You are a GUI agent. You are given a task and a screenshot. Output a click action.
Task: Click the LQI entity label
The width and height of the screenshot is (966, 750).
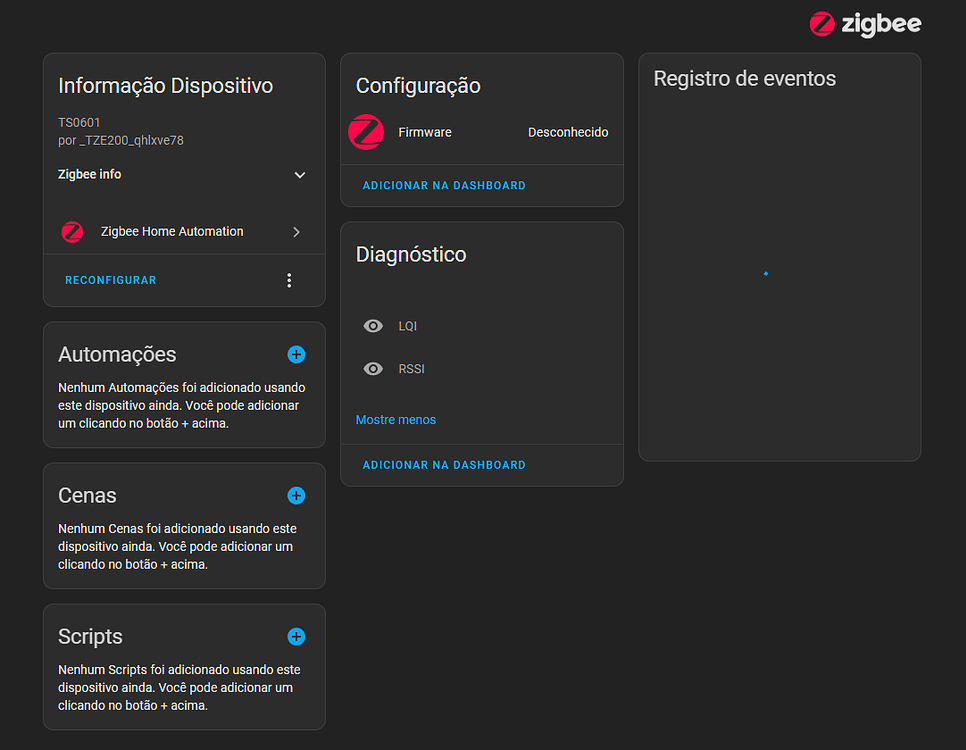407,326
